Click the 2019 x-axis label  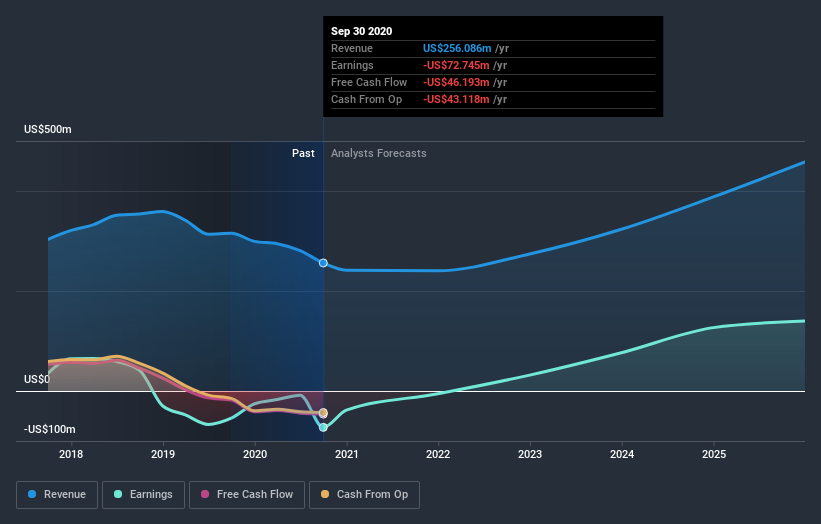tap(163, 454)
